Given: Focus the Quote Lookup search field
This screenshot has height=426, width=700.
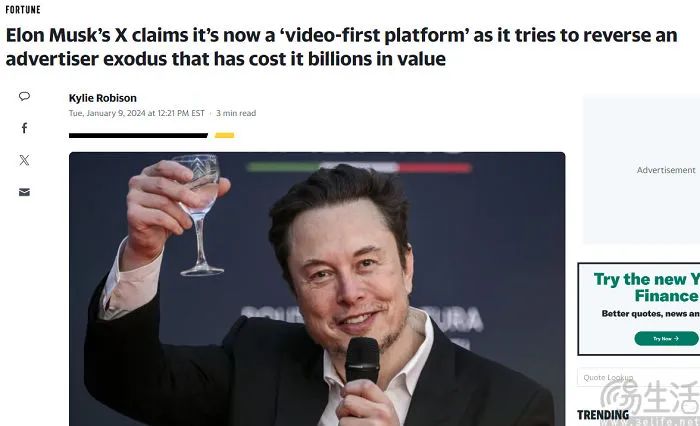Looking at the screenshot, I should (638, 377).
